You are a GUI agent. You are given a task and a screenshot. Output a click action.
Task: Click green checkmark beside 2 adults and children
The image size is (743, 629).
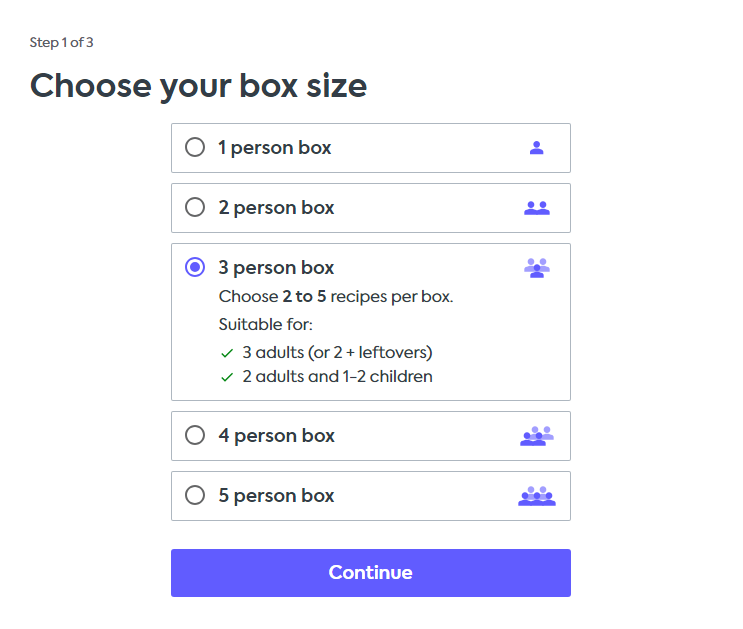click(227, 377)
